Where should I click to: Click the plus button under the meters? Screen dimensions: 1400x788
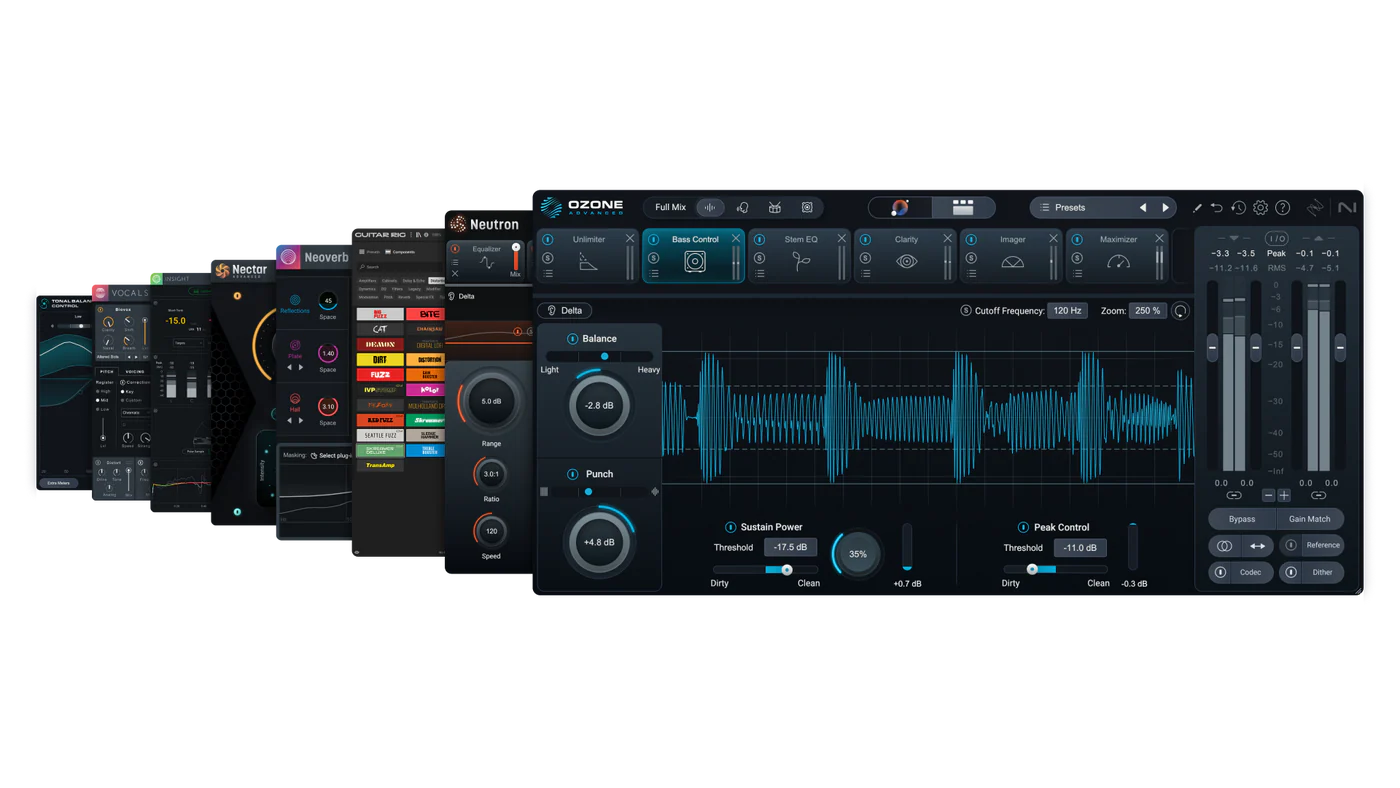1284,496
